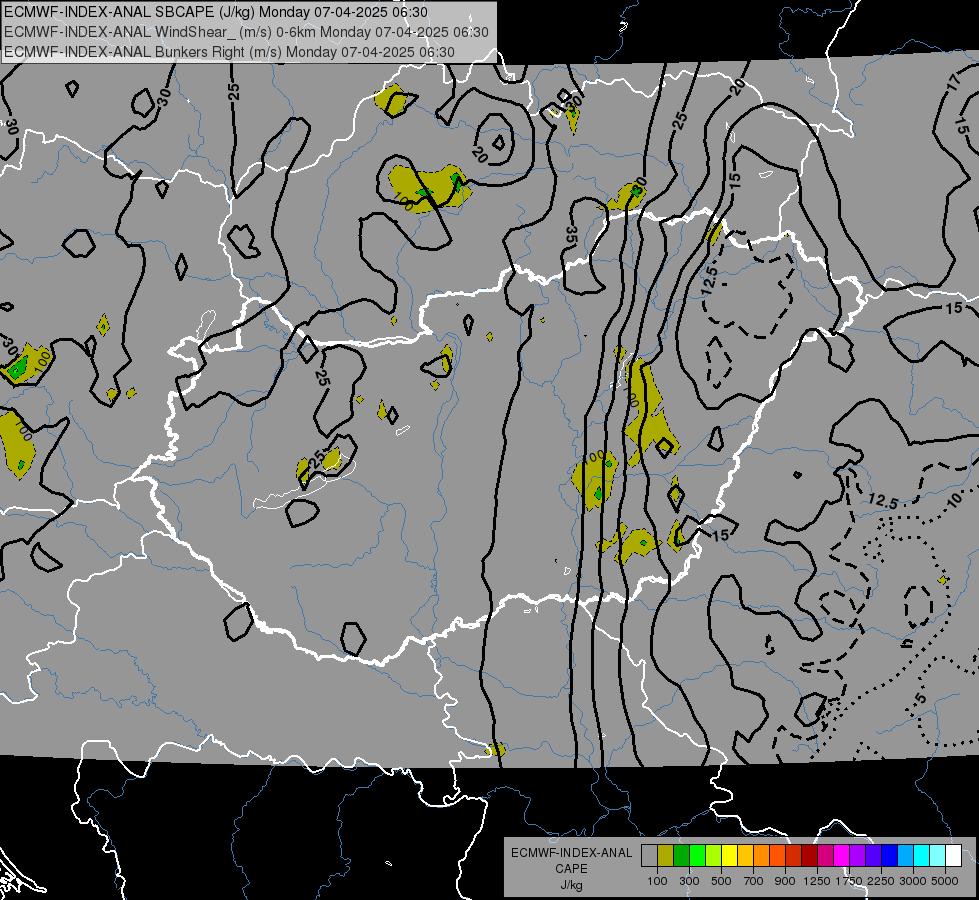This screenshot has height=900, width=979.
Task: Click the '900' legend tick label
Action: point(785,881)
